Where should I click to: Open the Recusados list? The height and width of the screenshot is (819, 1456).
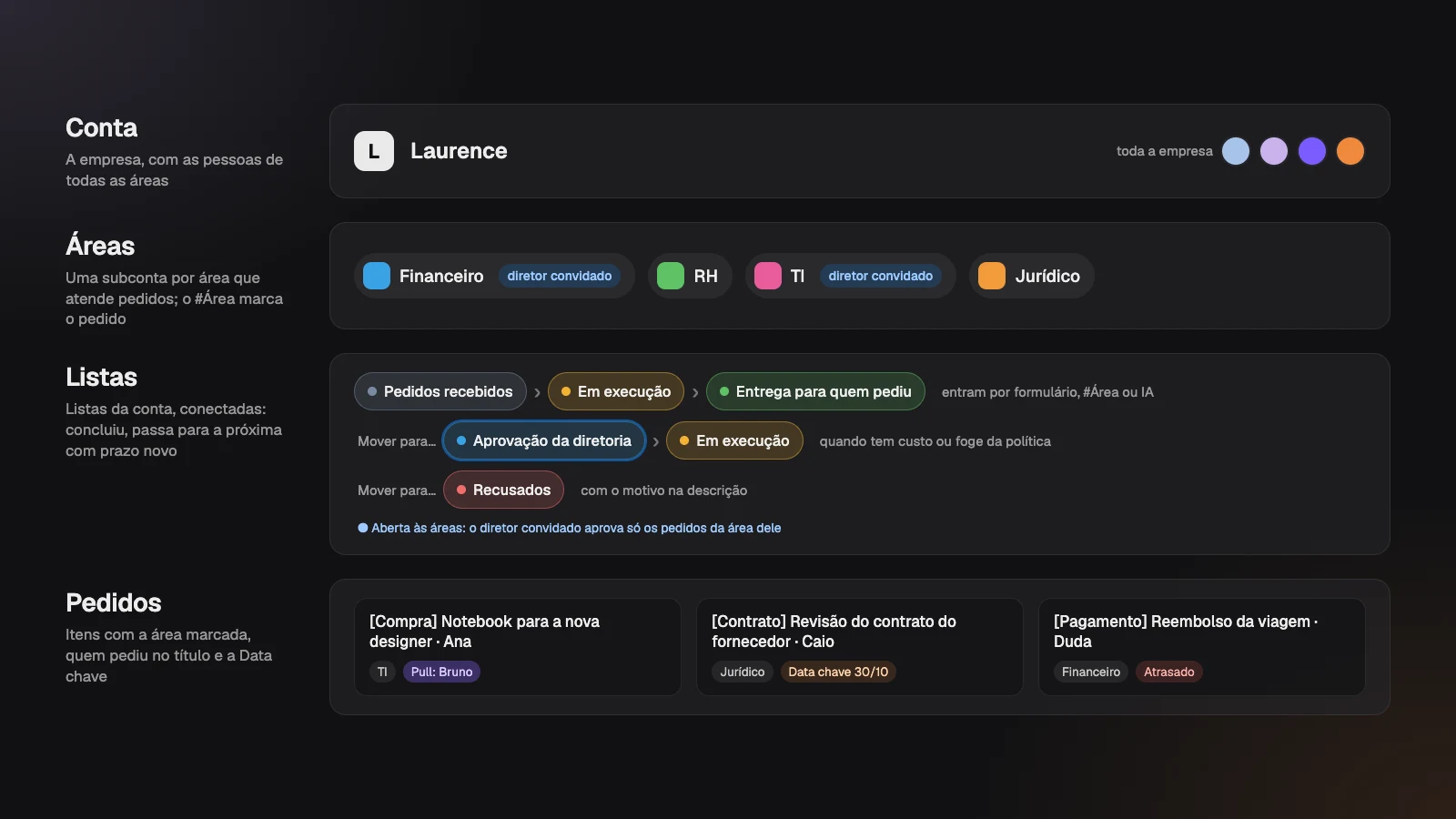503,490
